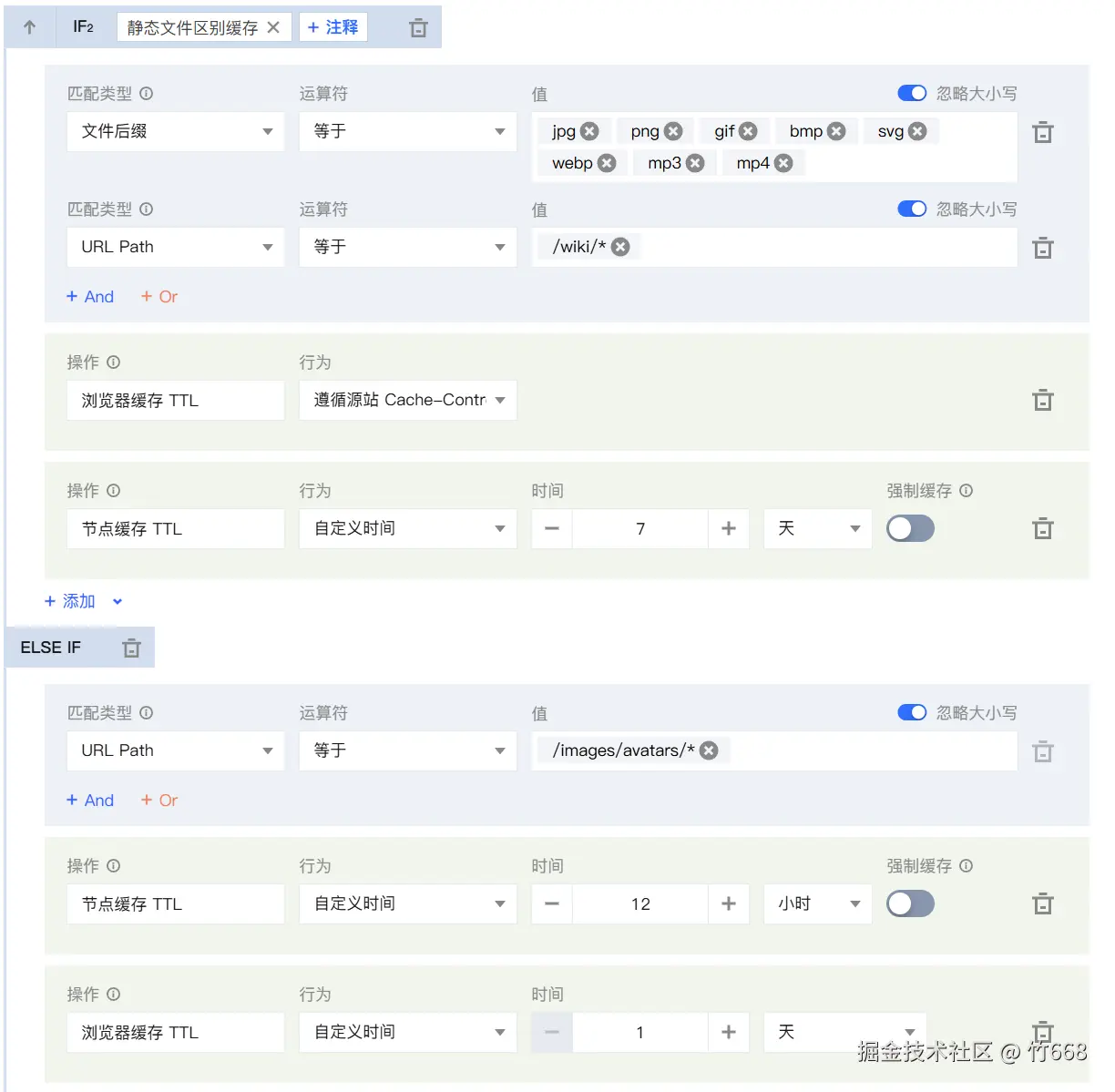The width and height of the screenshot is (1115, 1092).
Task: Toggle 强制缓存 for the 7-day node cache
Action: coord(911,528)
